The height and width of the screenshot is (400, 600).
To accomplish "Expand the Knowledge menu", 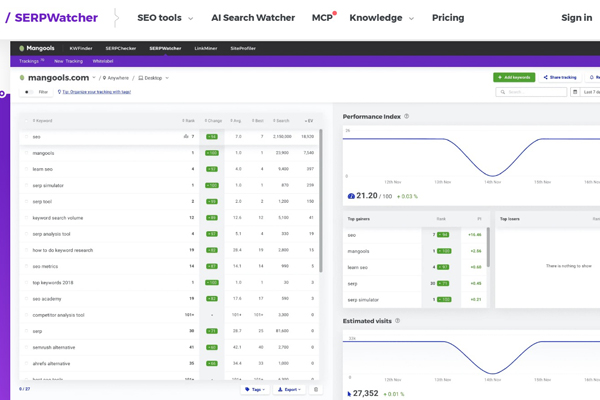I will [382, 18].
